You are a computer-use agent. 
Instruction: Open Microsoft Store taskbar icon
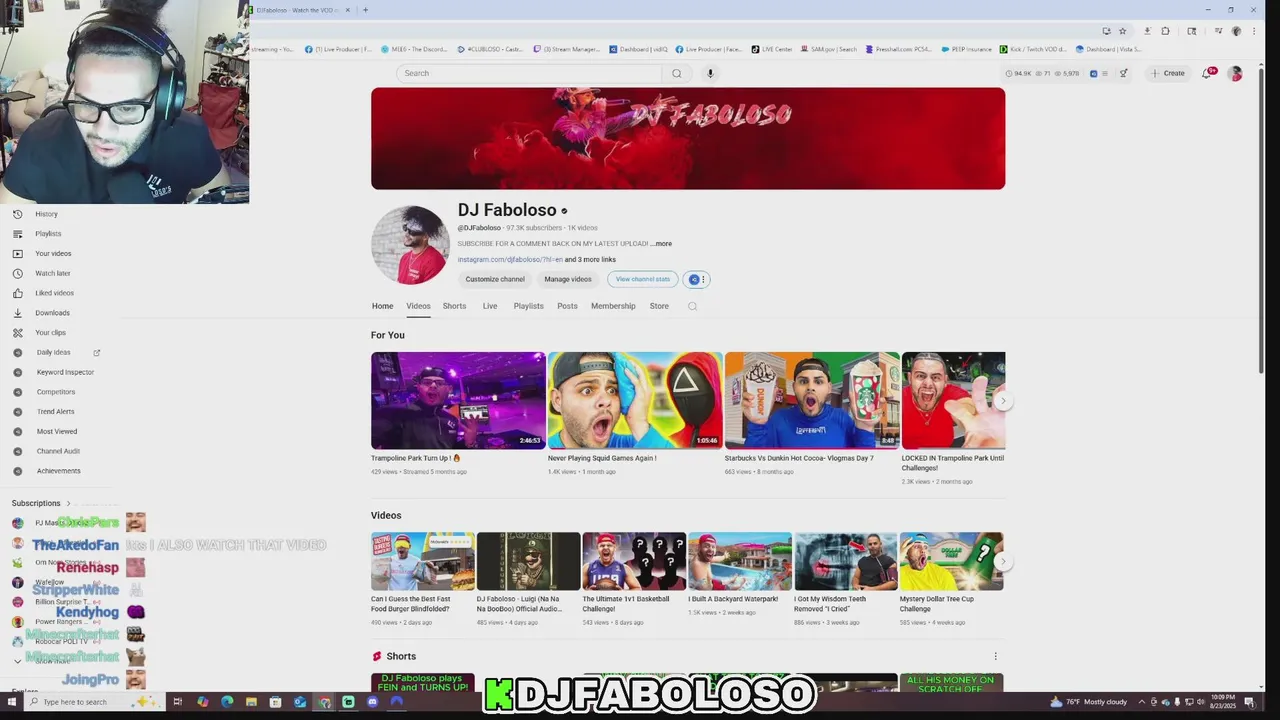[275, 702]
